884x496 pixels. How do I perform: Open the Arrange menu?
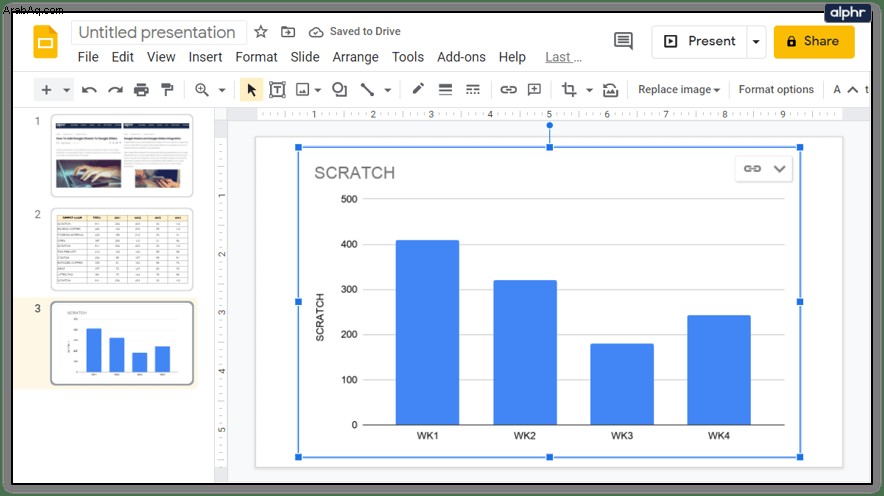pos(355,57)
